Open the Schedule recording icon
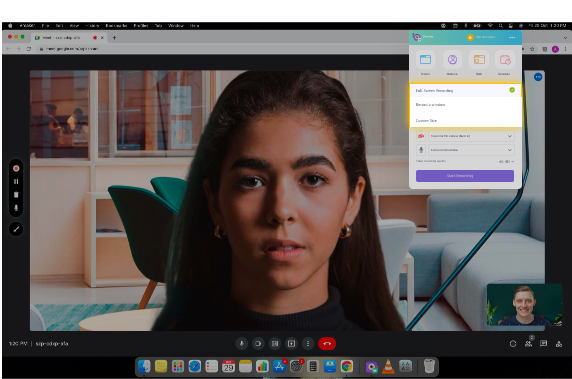572x379 pixels. pyautogui.click(x=505, y=59)
